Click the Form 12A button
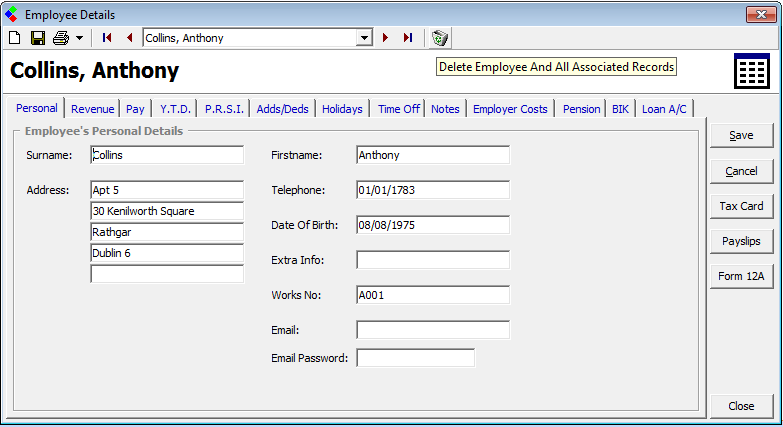The width and height of the screenshot is (783, 427). [x=741, y=276]
